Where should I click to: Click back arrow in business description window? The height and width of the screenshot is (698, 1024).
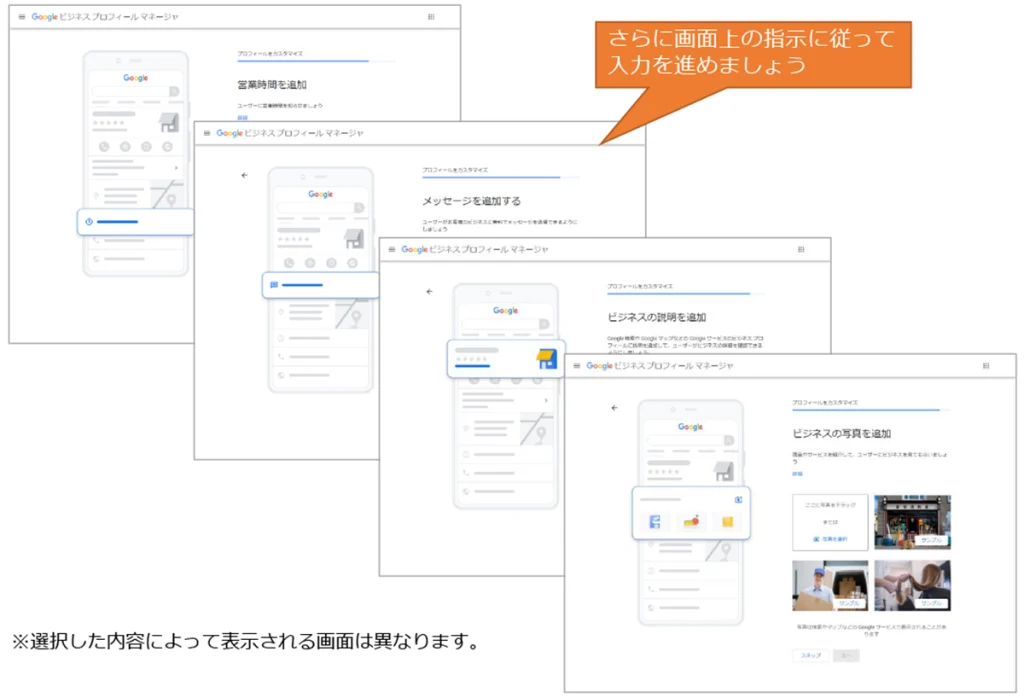(x=429, y=292)
